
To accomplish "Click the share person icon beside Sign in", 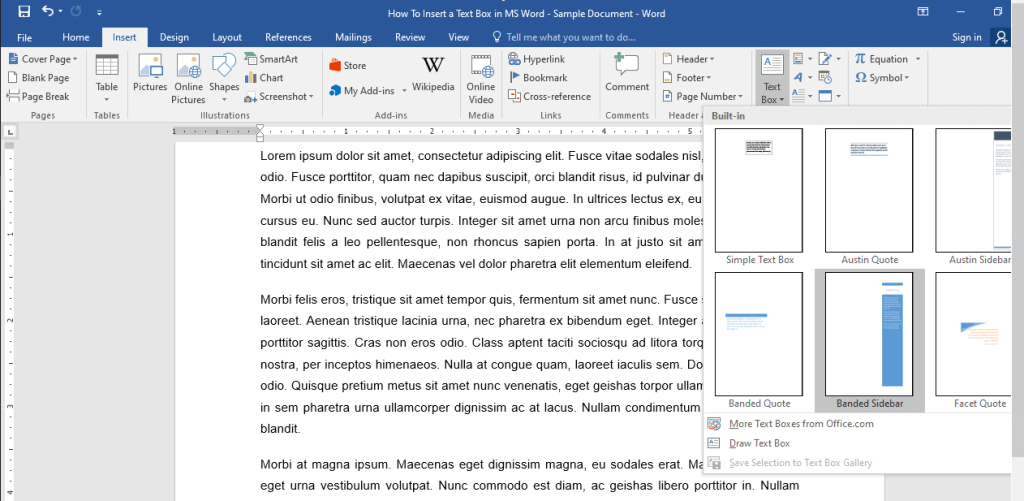I will 1001,37.
